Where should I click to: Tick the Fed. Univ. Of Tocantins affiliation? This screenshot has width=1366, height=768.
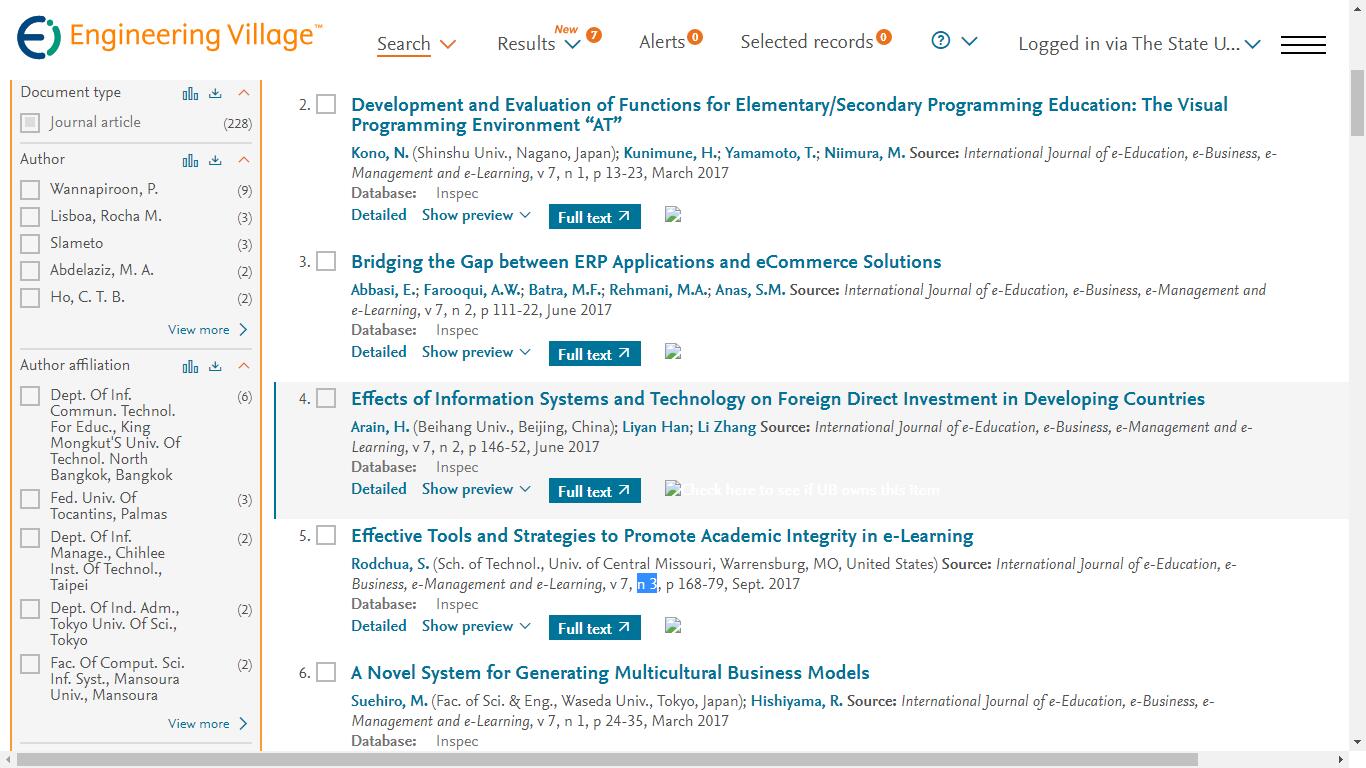pos(31,499)
